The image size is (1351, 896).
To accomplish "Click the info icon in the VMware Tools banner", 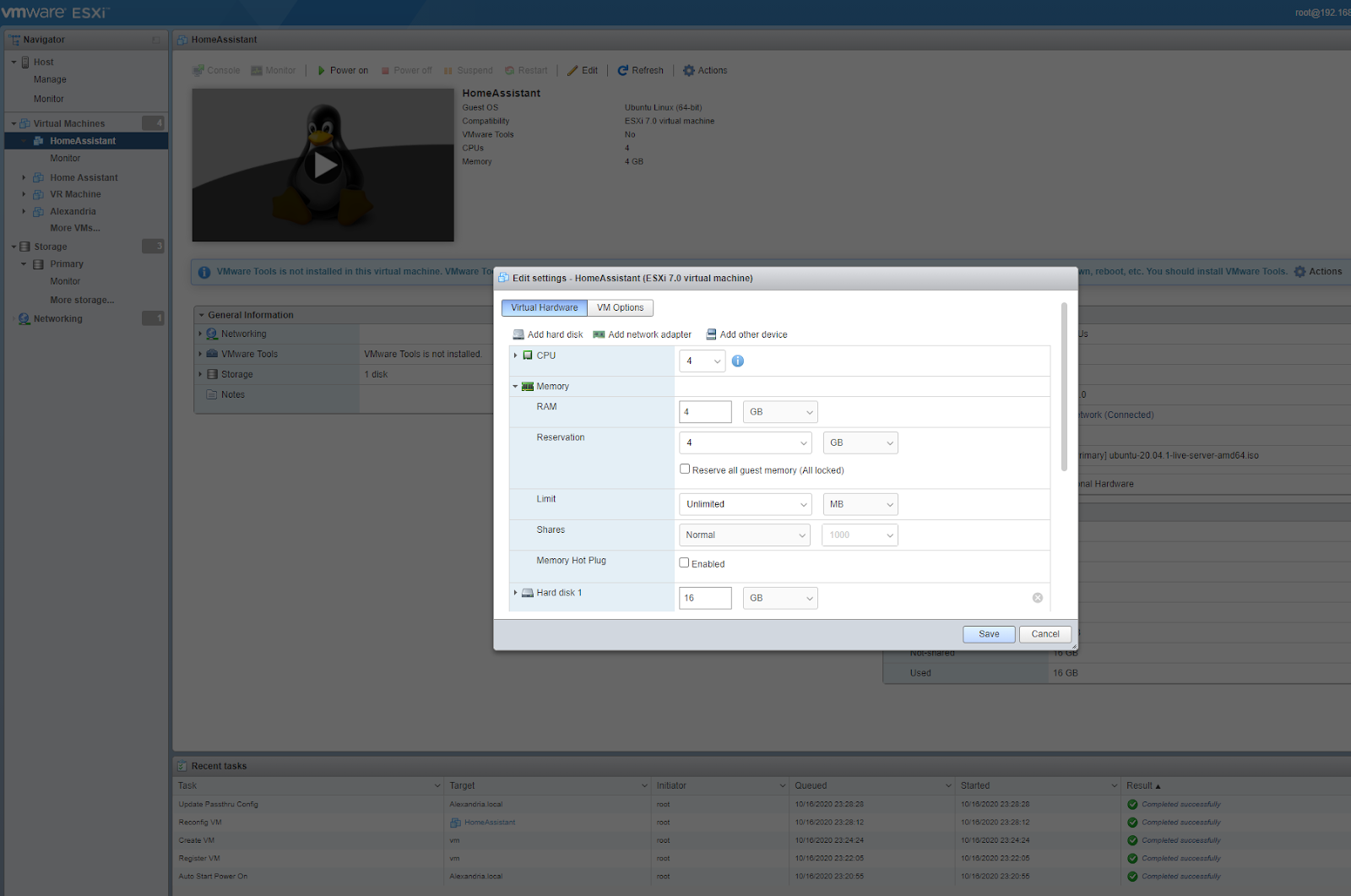I will coord(204,272).
